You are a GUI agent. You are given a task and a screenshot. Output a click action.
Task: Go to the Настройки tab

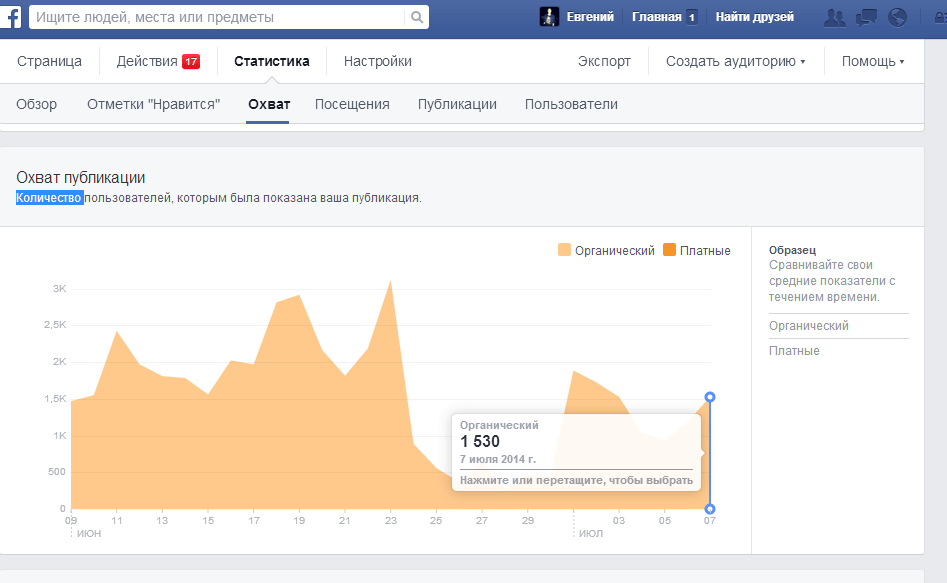pyautogui.click(x=377, y=62)
